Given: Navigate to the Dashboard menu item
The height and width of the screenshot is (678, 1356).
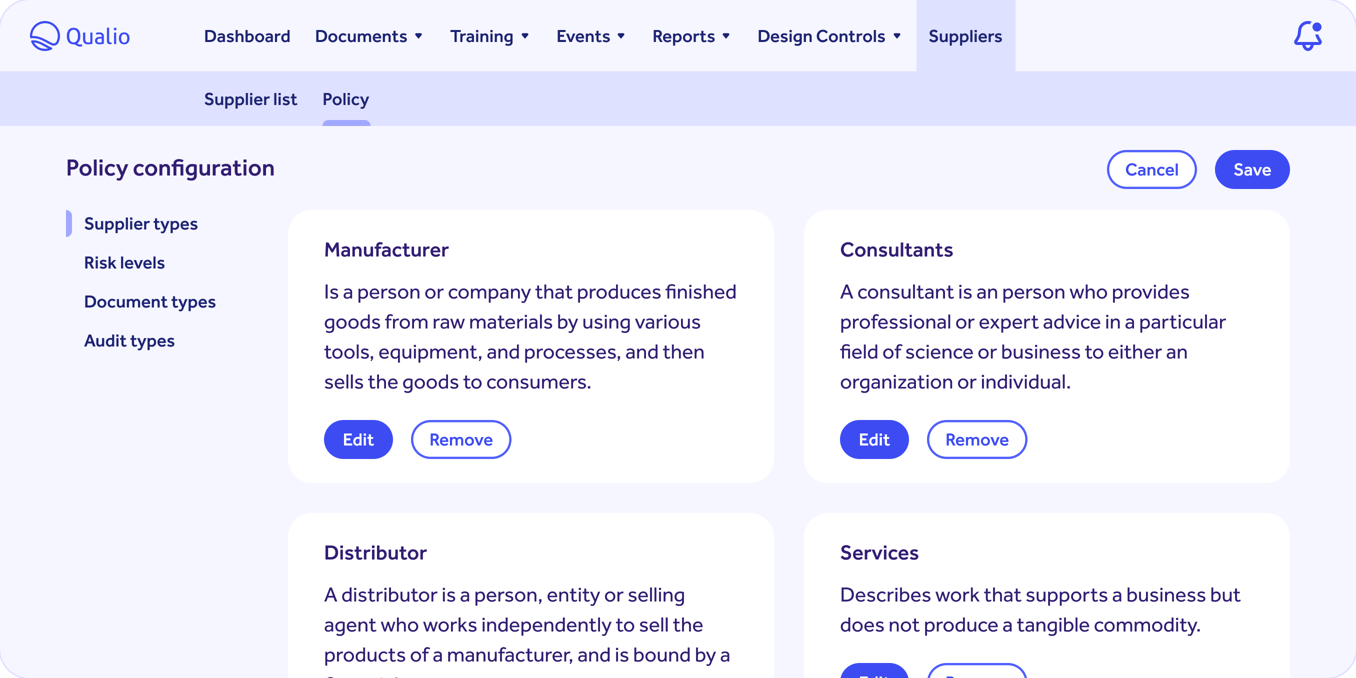Looking at the screenshot, I should (247, 35).
